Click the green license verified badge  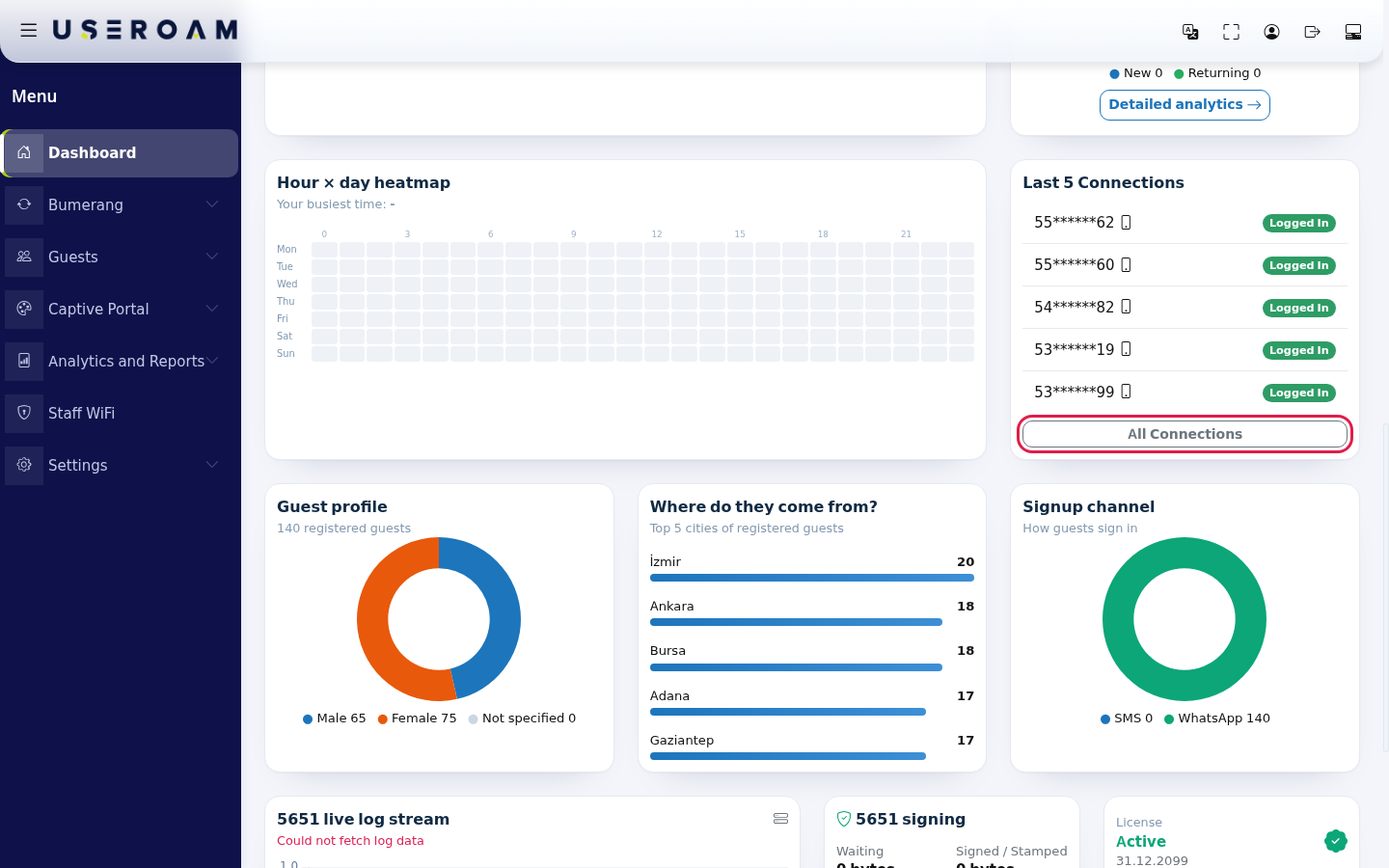coord(1335,841)
